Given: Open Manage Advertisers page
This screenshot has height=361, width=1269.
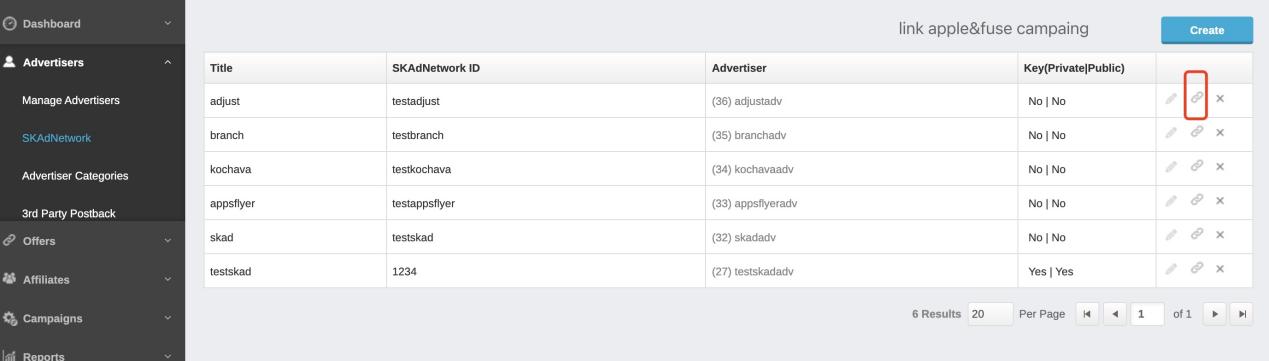Looking at the screenshot, I should [71, 100].
